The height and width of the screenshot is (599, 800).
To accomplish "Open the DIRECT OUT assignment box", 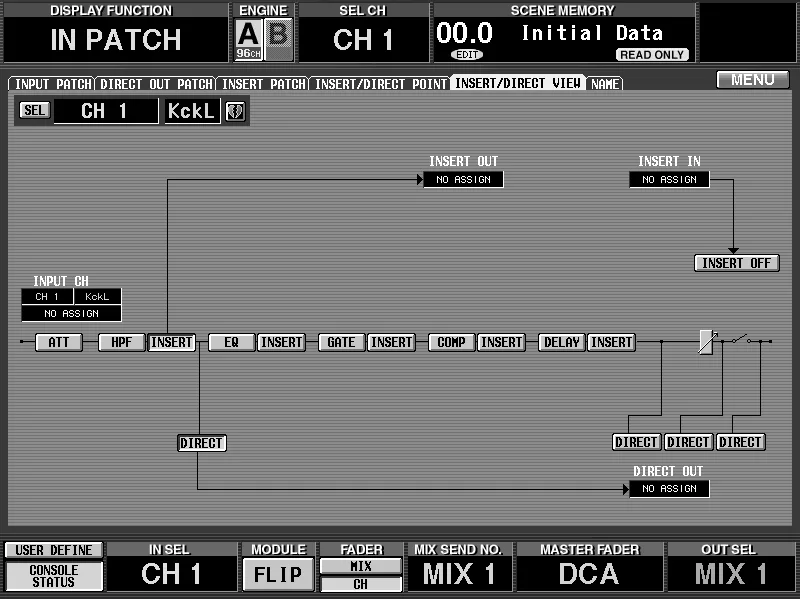I will click(x=669, y=489).
